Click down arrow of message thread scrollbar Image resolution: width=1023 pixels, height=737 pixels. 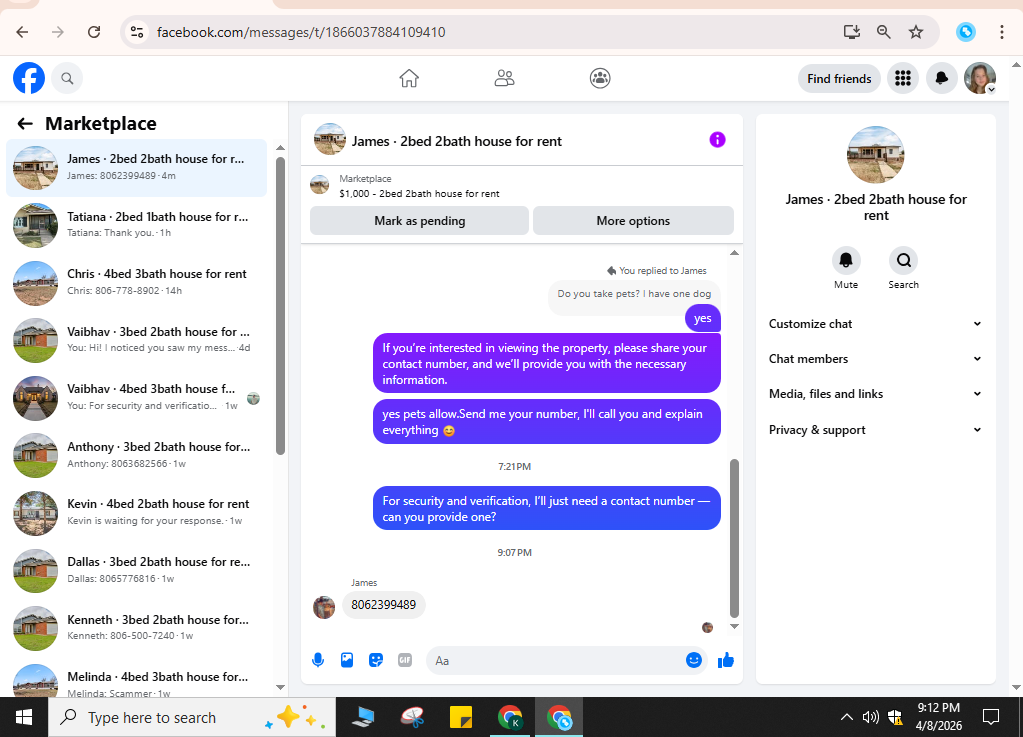[734, 626]
